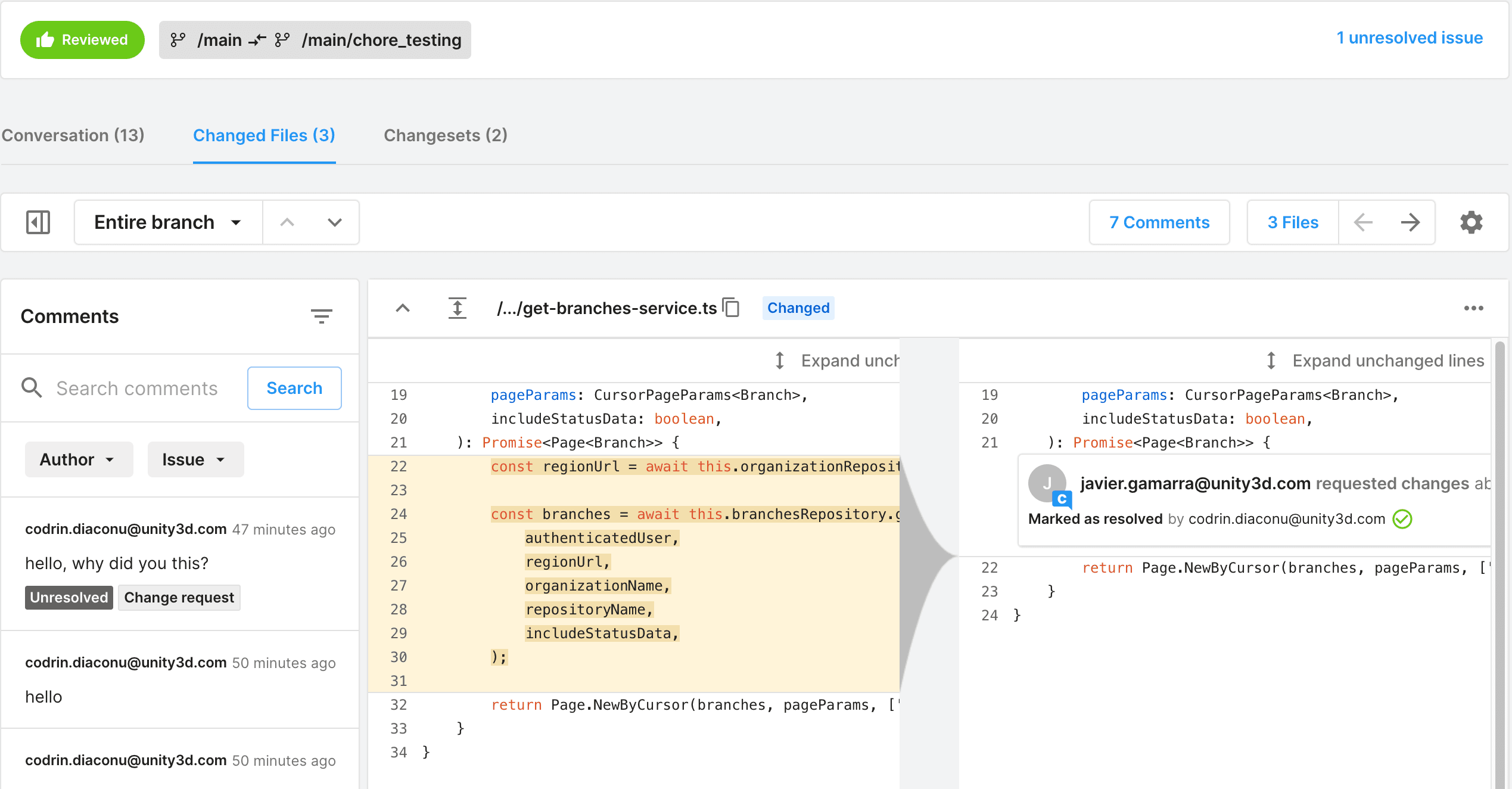Click the expand all lines icon beside the file name

458,308
